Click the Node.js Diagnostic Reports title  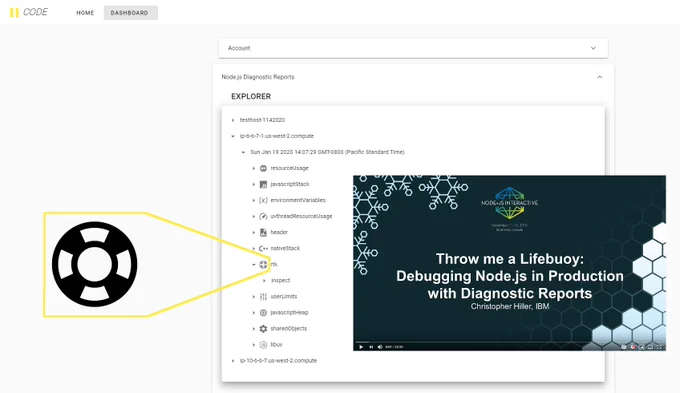pyautogui.click(x=258, y=77)
